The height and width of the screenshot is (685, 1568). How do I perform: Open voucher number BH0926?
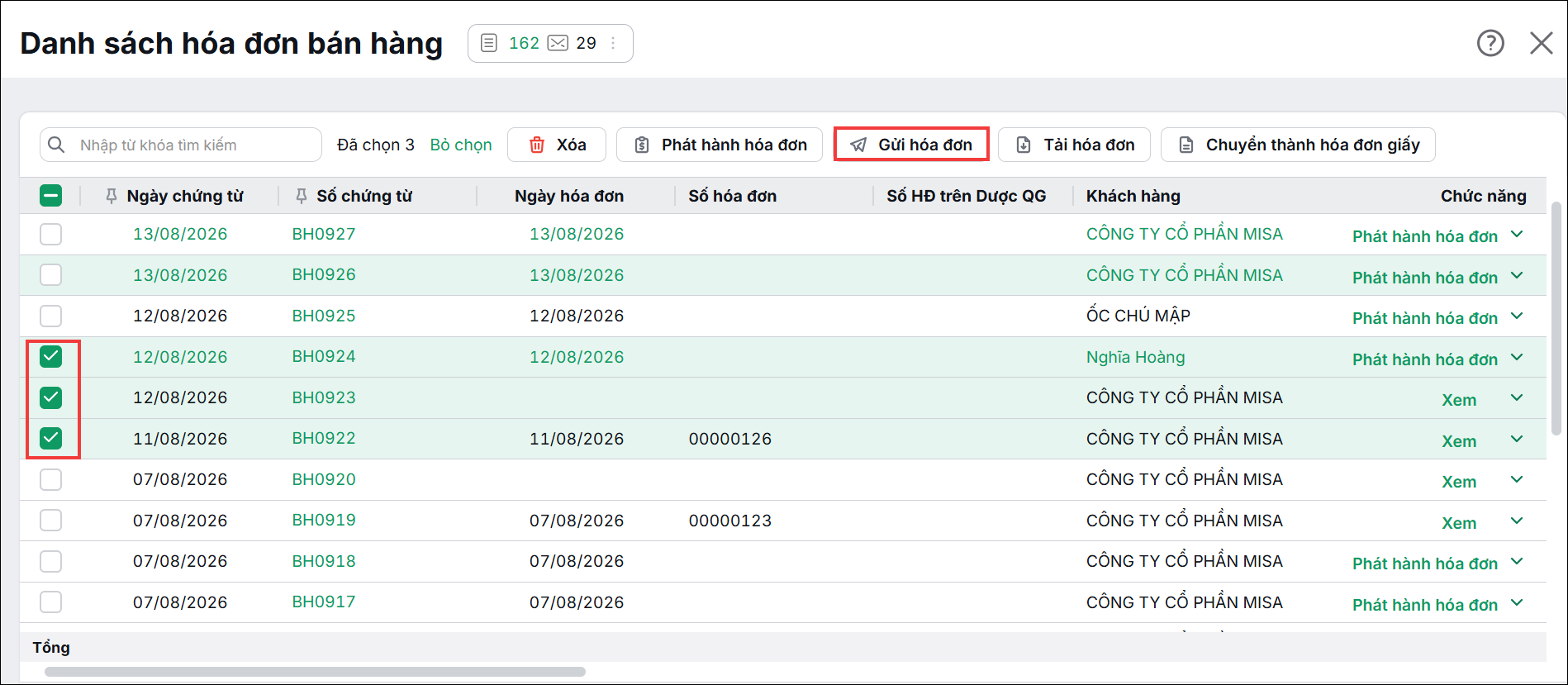pos(324,274)
